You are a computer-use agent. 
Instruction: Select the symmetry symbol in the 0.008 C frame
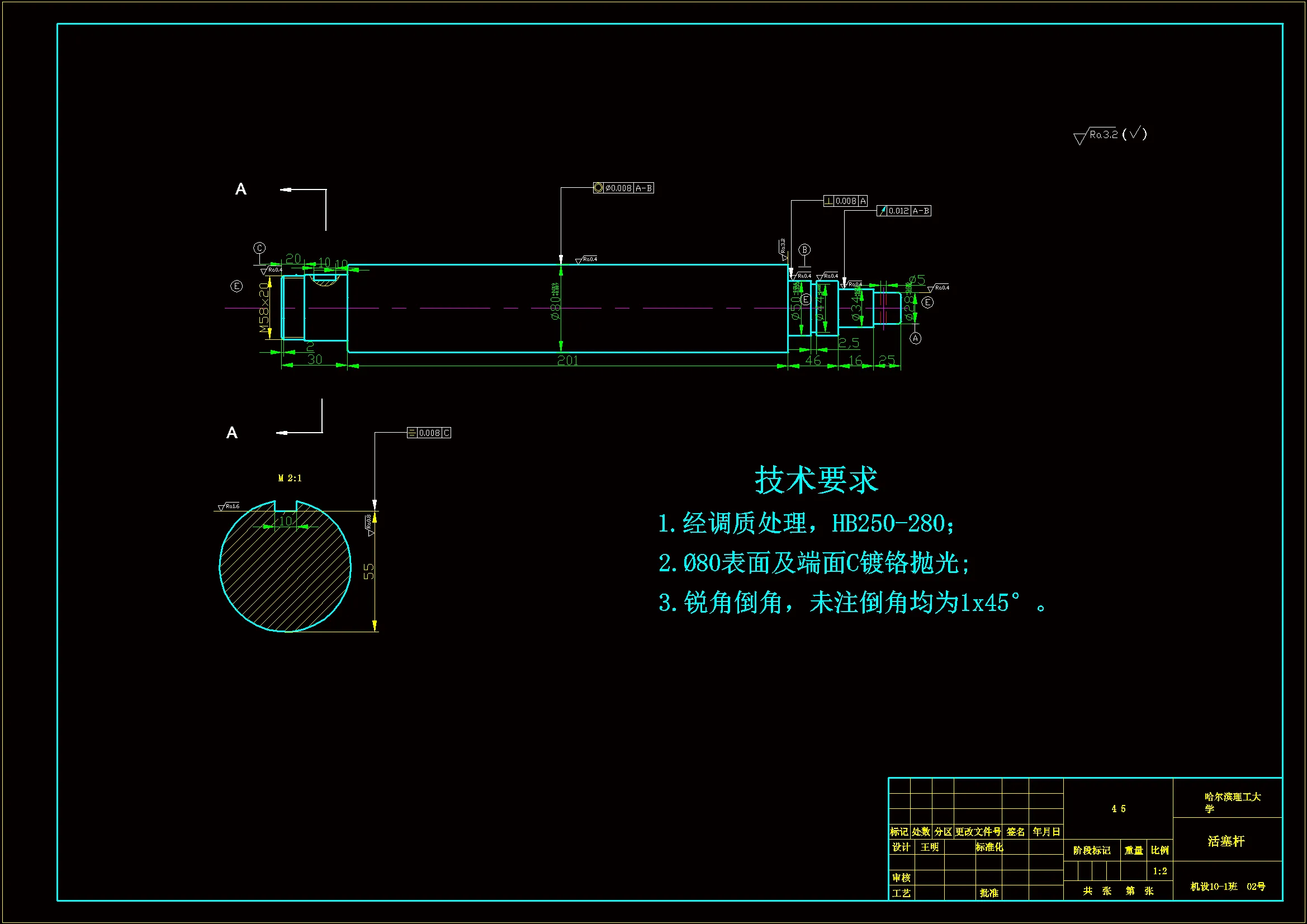[412, 433]
